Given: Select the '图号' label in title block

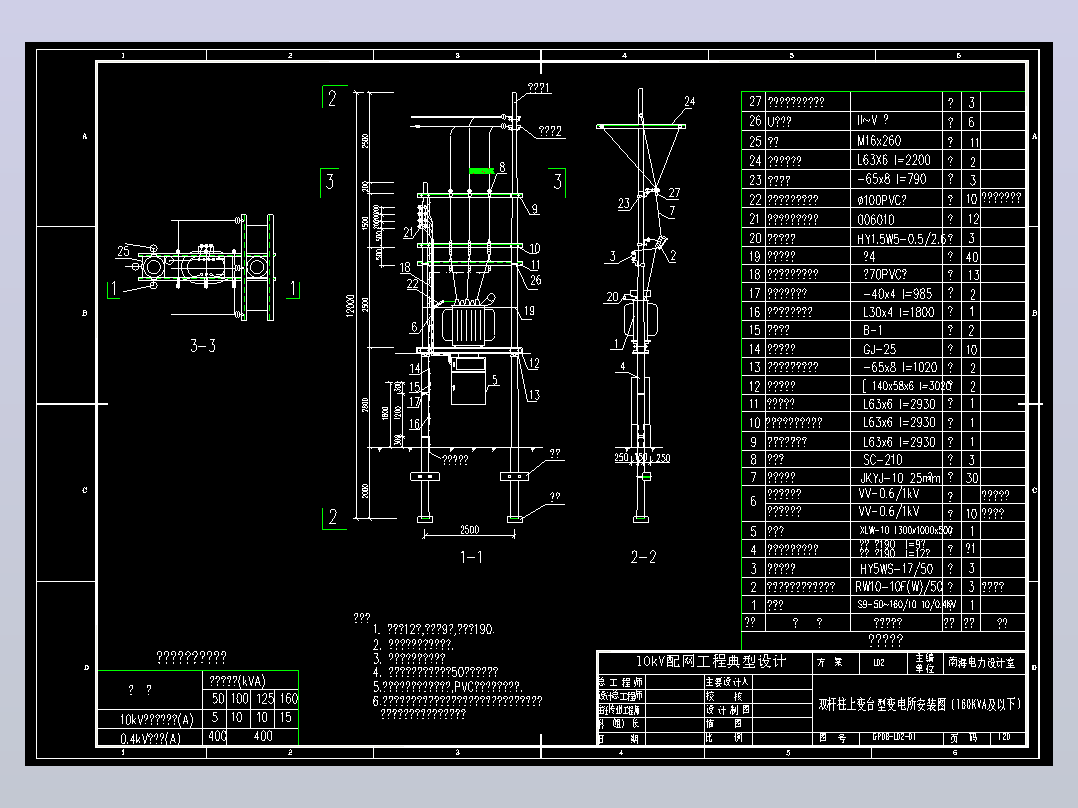Looking at the screenshot, I should 833,738.
